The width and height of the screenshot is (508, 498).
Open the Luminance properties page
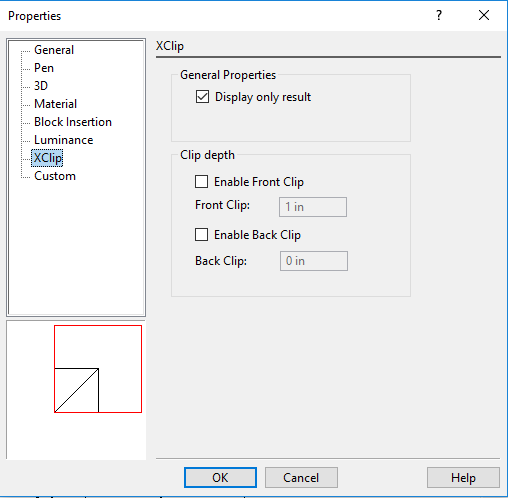click(x=63, y=140)
